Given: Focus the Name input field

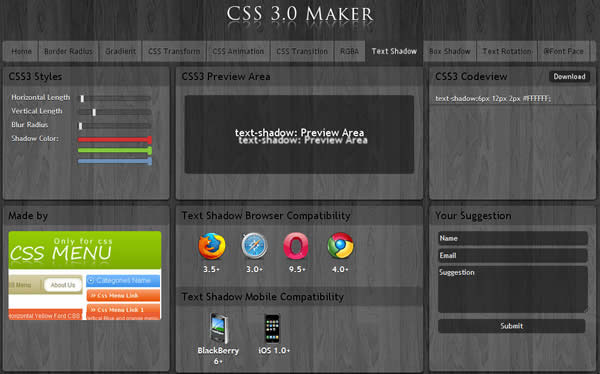Looking at the screenshot, I should (513, 238).
